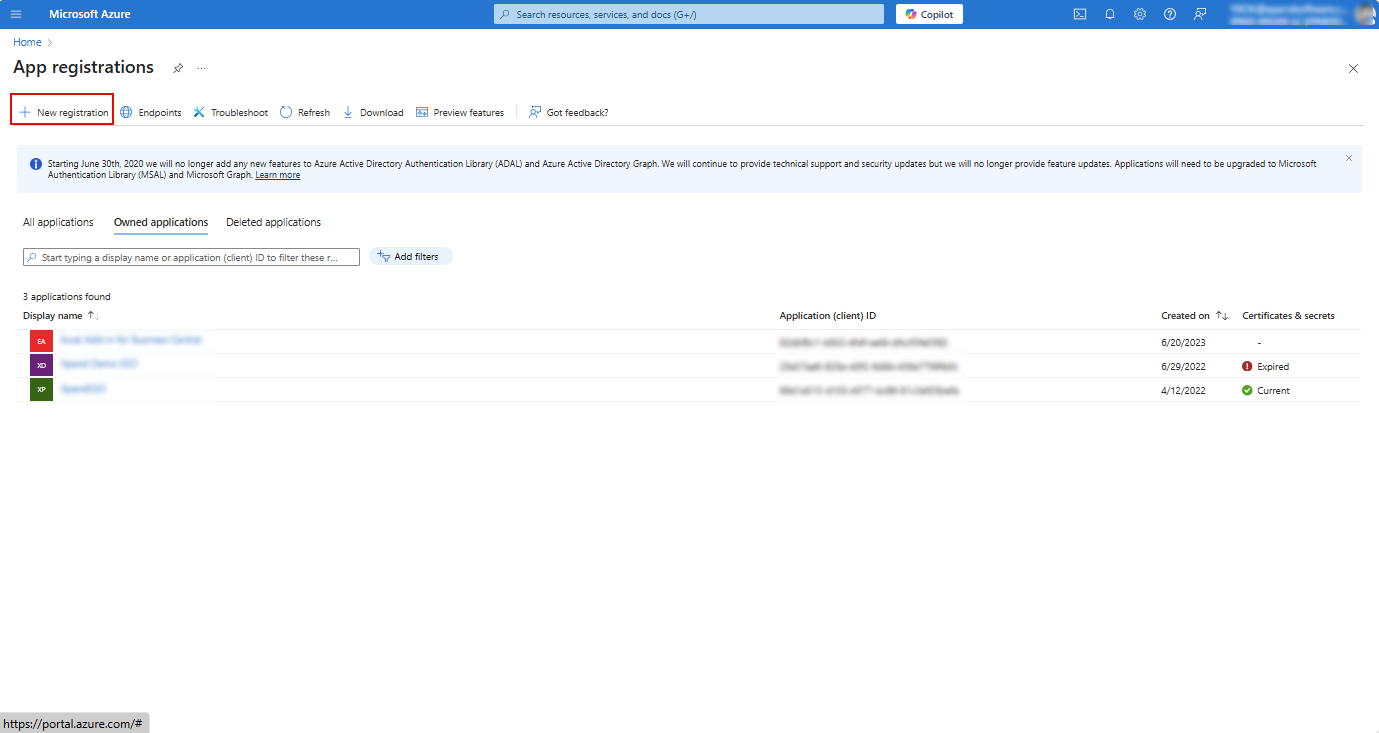The image size is (1379, 733).
Task: Open Endpoints from the toolbar
Action: pyautogui.click(x=151, y=112)
